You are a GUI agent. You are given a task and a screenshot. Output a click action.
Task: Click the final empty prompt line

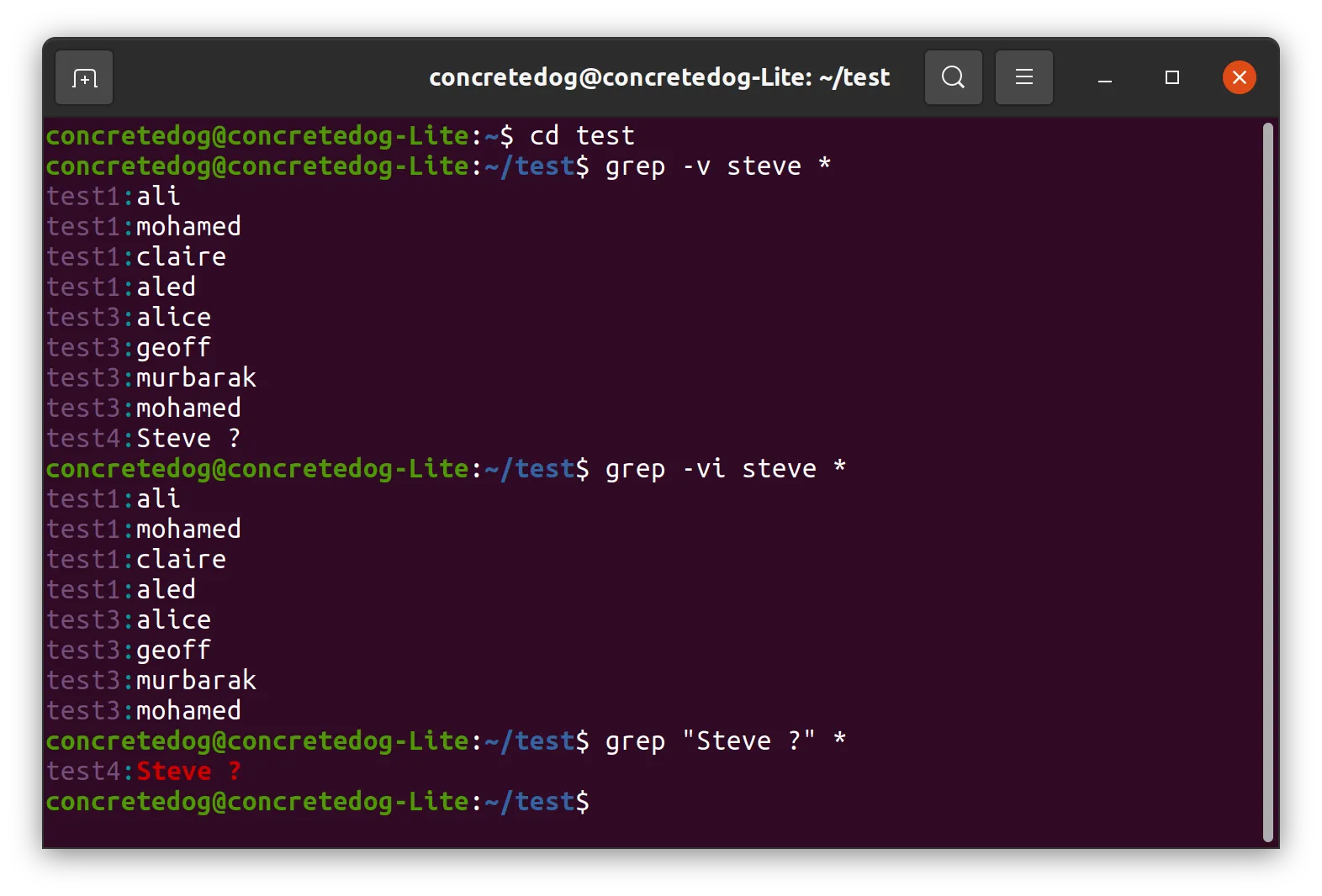pos(318,802)
